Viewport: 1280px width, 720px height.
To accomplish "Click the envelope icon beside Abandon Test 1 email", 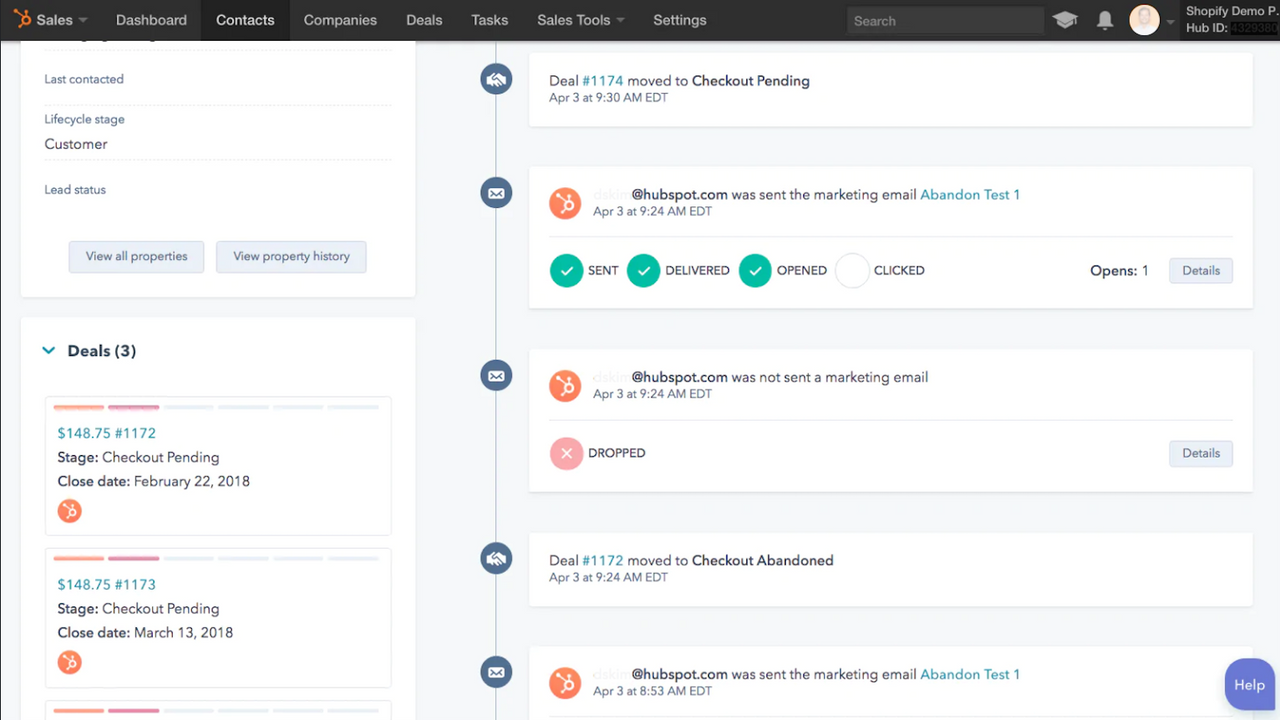I will coord(496,192).
